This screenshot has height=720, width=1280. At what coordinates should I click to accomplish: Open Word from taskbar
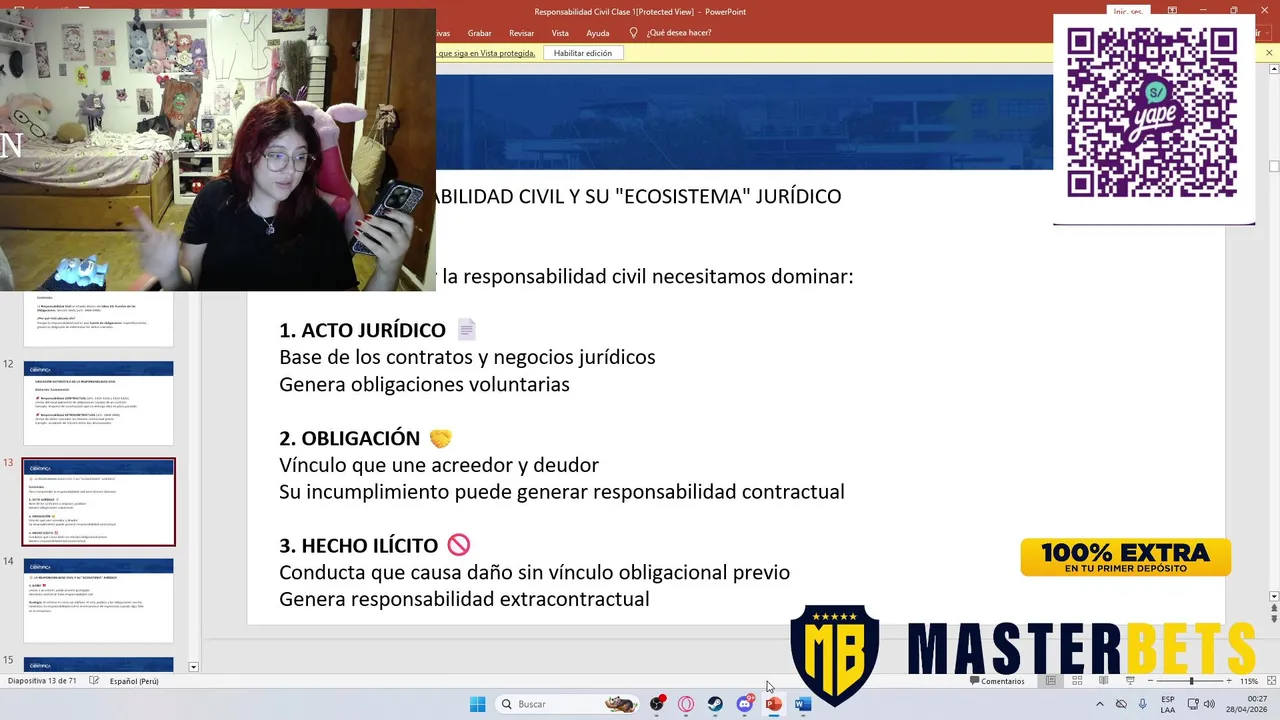[x=802, y=704]
